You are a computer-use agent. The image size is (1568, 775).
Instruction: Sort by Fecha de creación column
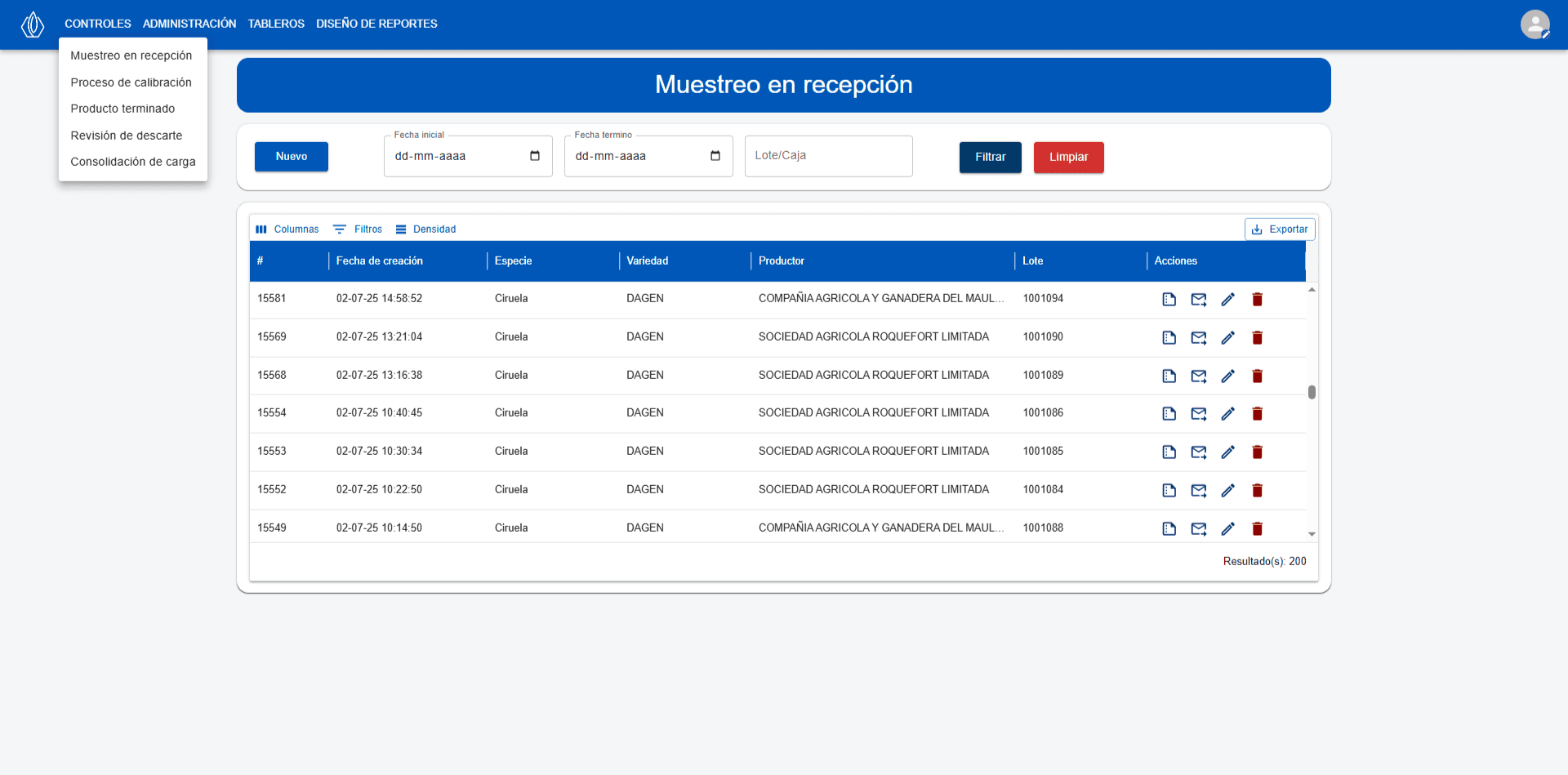pos(380,261)
